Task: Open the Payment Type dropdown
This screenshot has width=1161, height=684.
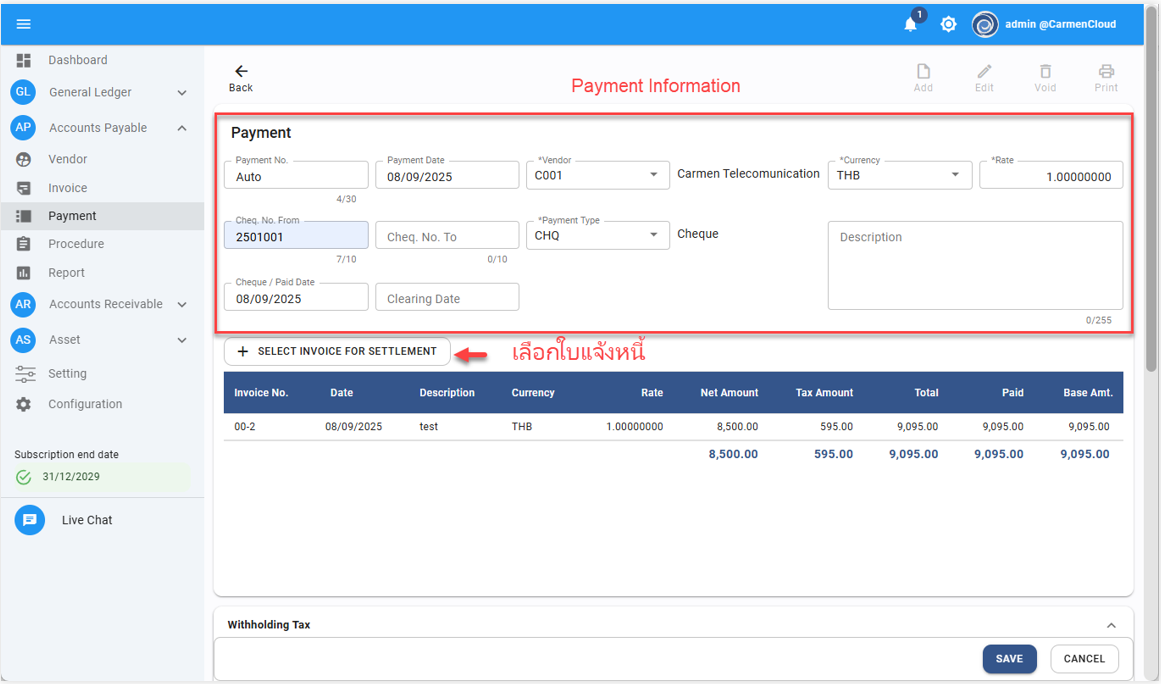Action: (x=653, y=235)
